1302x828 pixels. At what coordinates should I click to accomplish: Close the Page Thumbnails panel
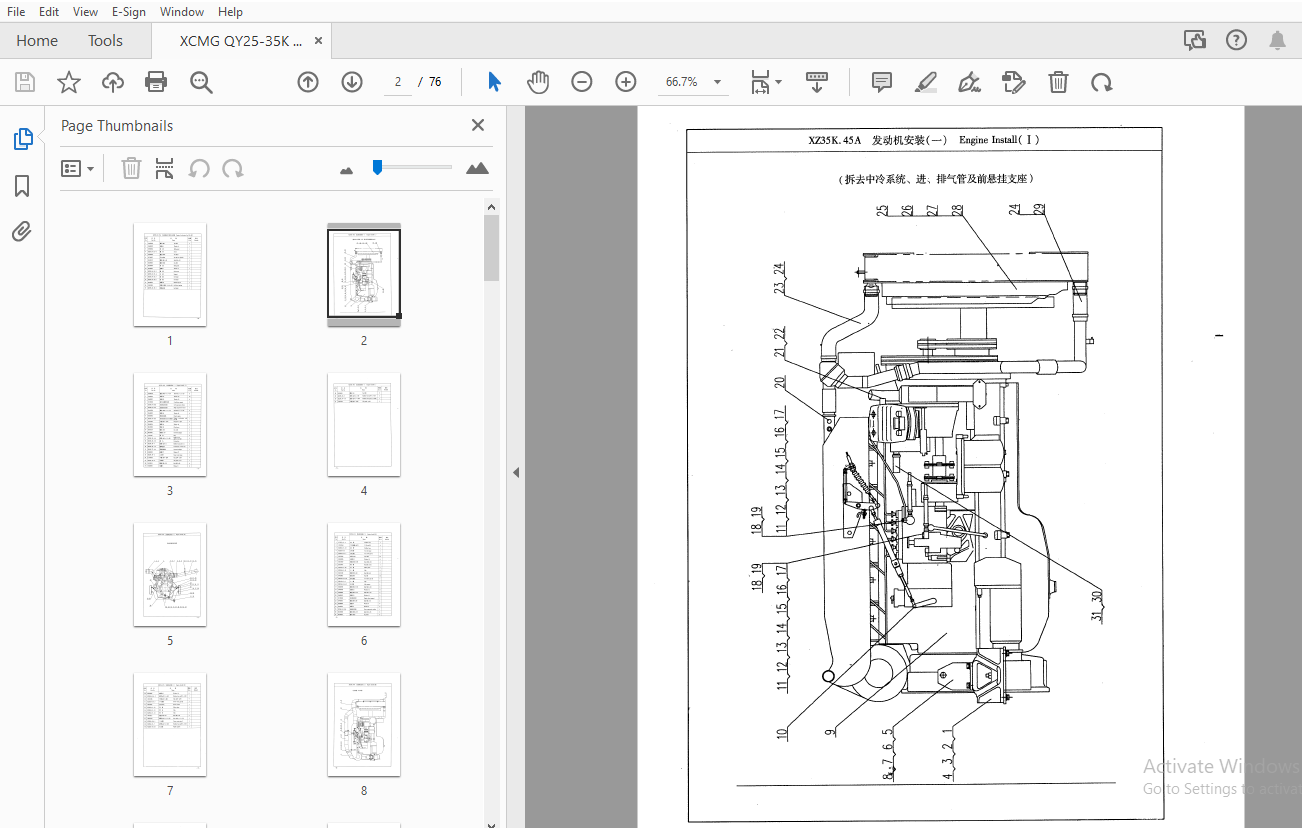[478, 125]
